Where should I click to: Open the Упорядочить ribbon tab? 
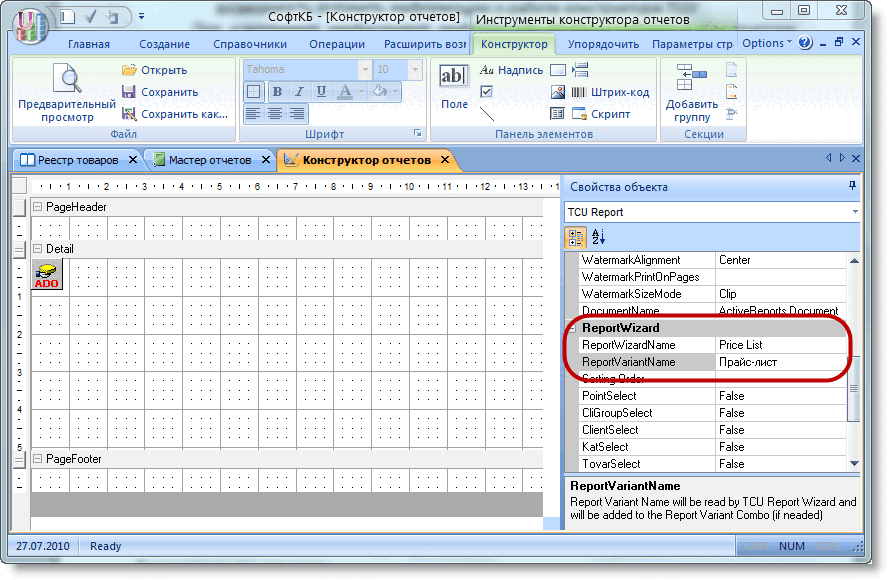tap(603, 44)
